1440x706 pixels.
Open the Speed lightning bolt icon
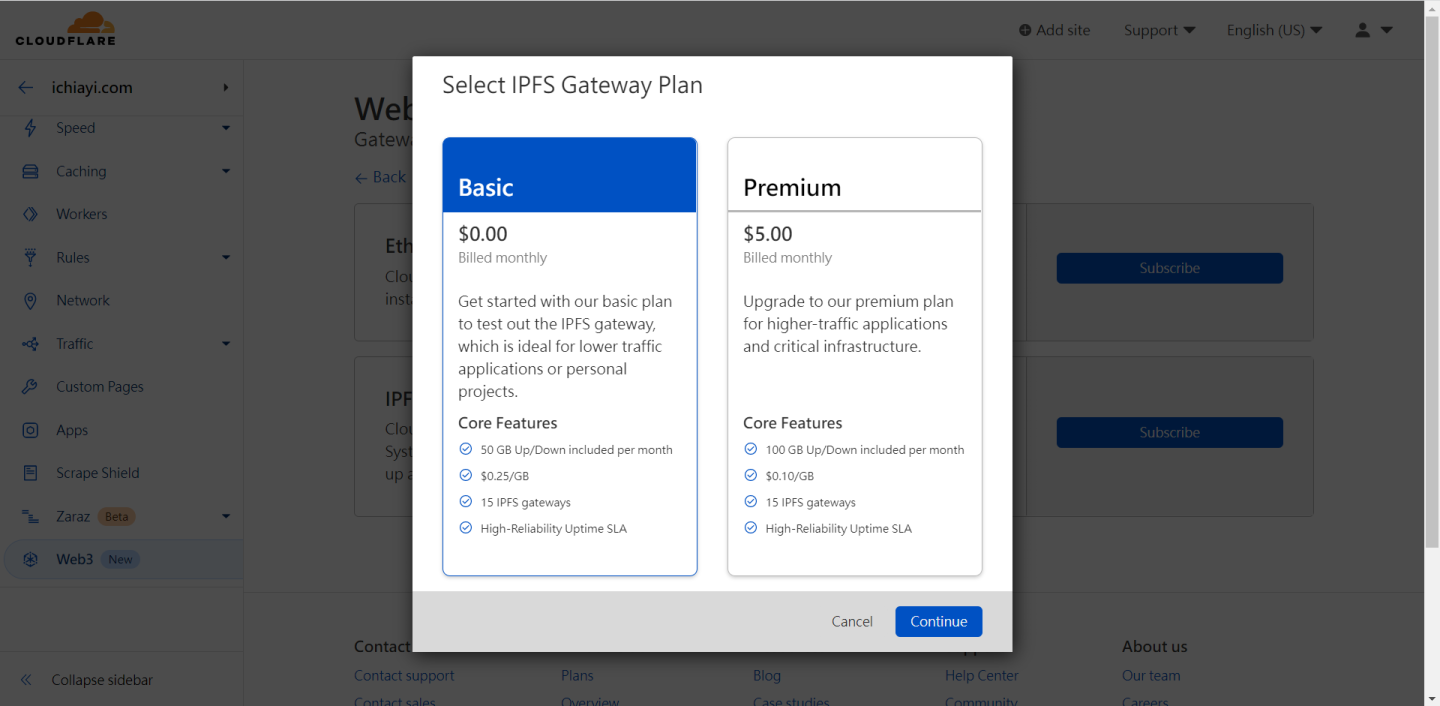(x=30, y=128)
